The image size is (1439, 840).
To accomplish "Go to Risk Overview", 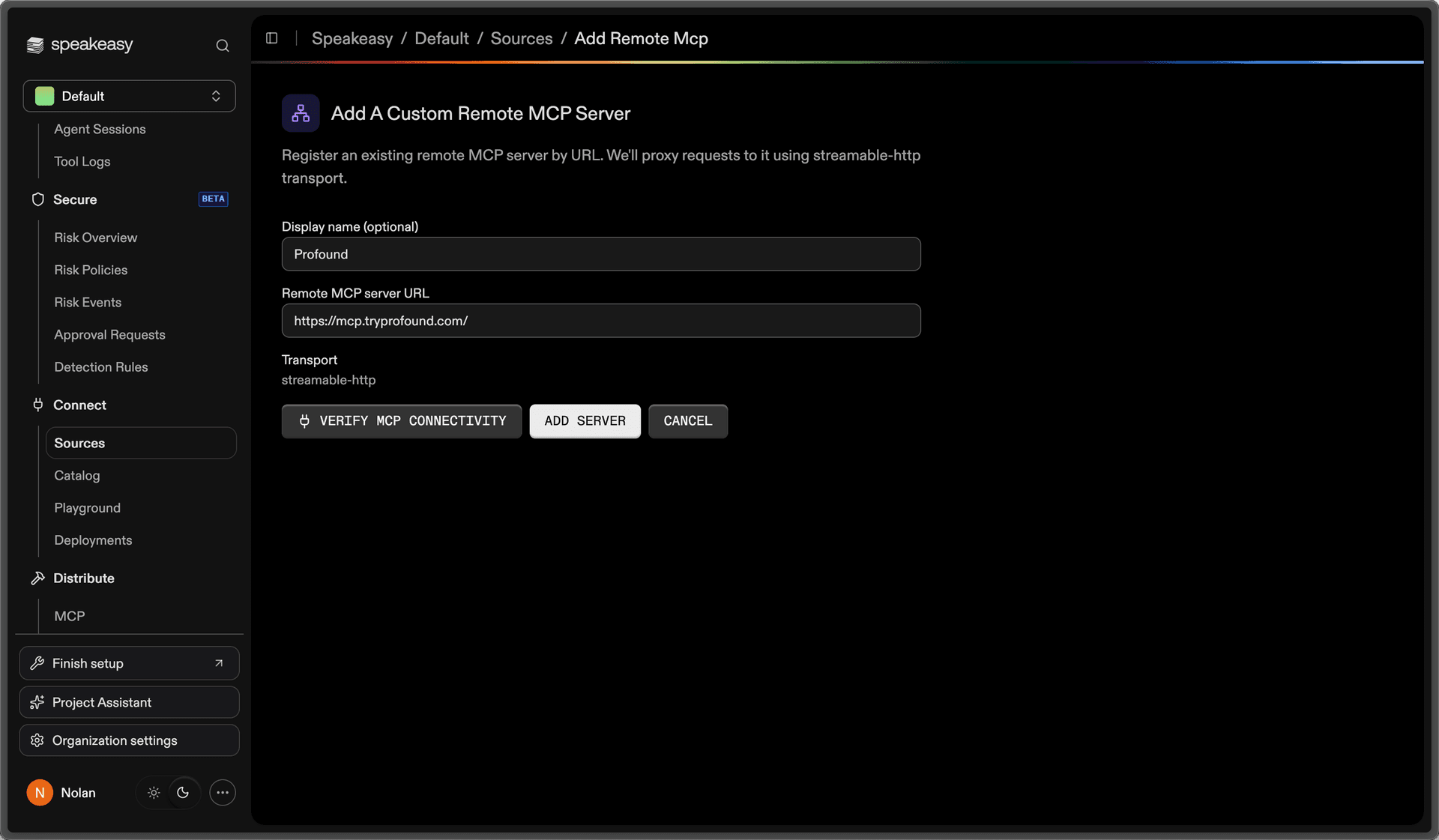I will click(95, 238).
